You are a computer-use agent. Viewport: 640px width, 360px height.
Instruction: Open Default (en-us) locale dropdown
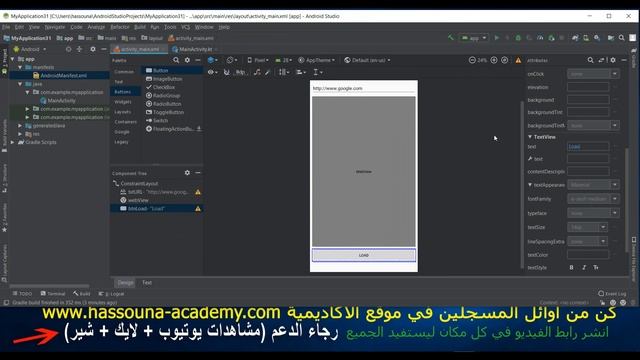[367, 60]
